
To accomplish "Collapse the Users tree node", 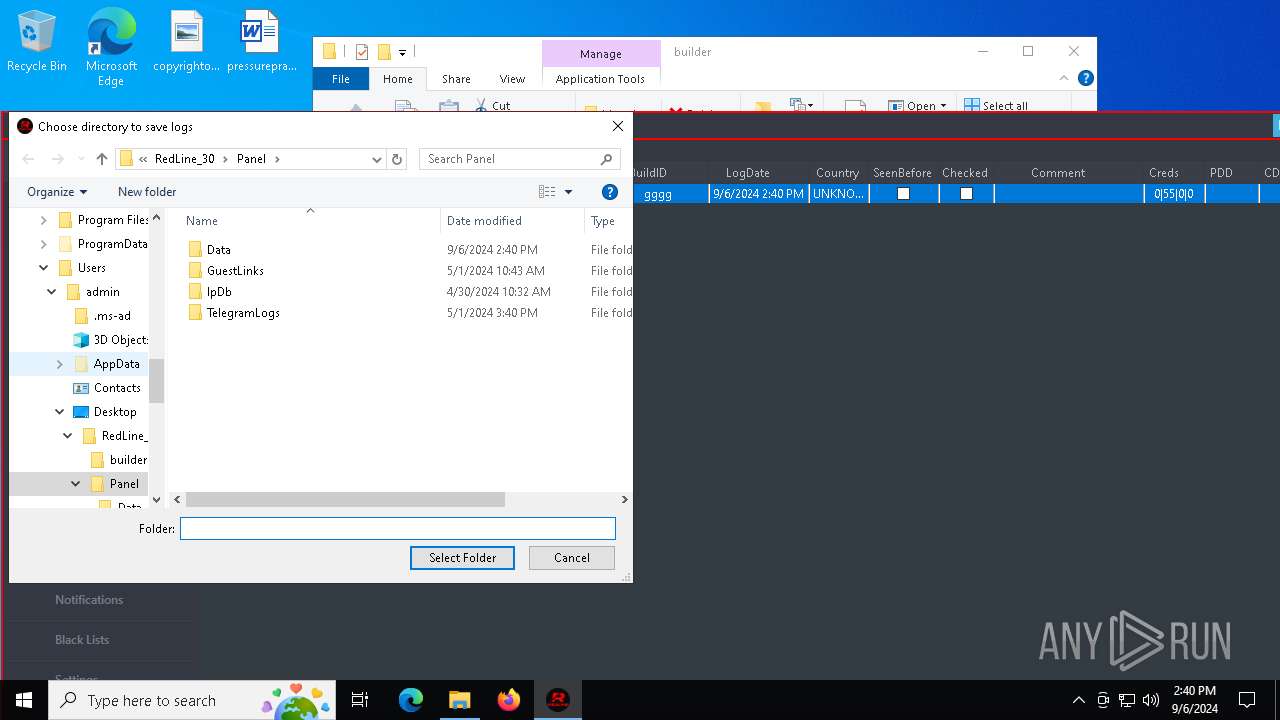I will coord(43,268).
